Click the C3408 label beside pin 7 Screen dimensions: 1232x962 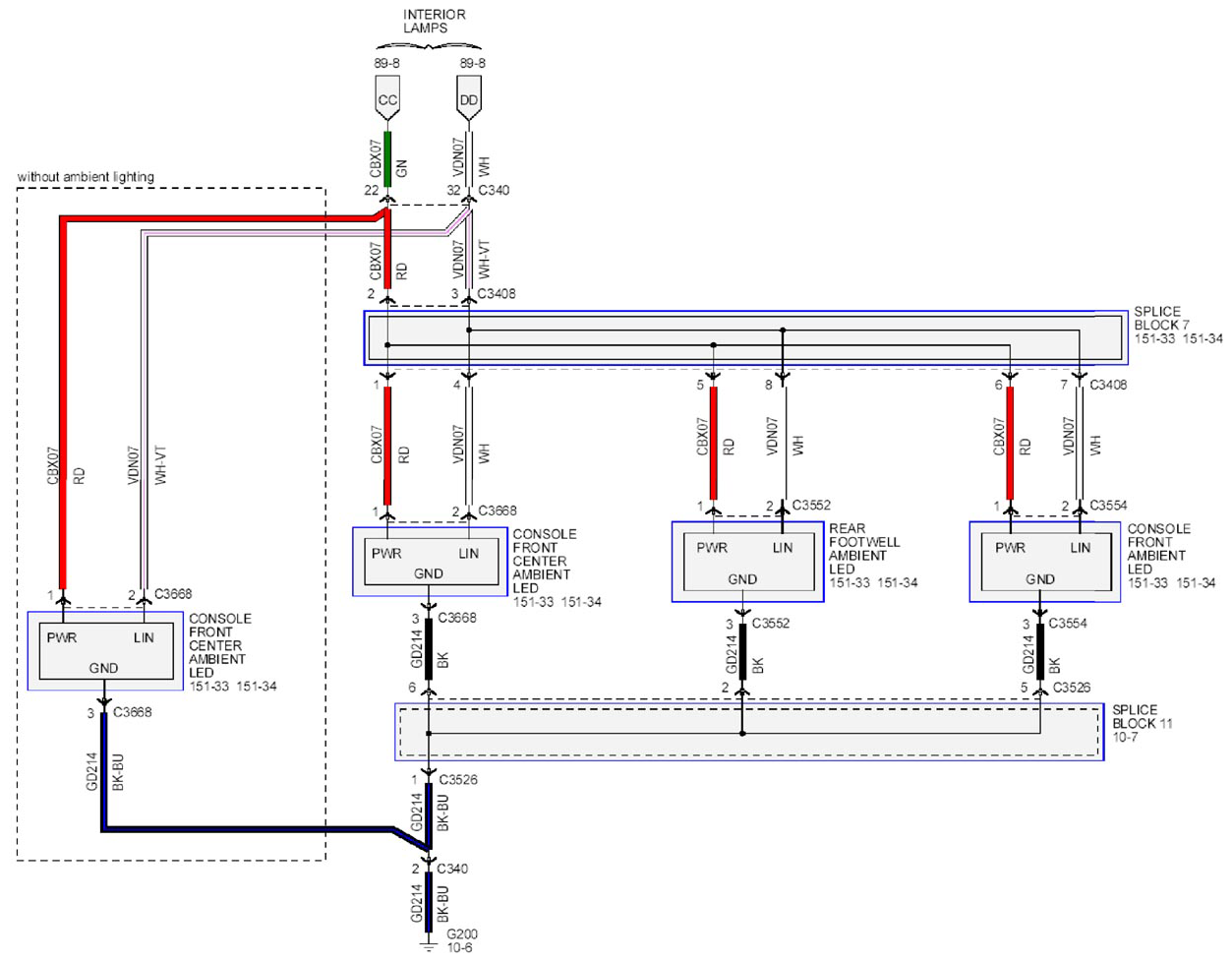tap(1108, 385)
